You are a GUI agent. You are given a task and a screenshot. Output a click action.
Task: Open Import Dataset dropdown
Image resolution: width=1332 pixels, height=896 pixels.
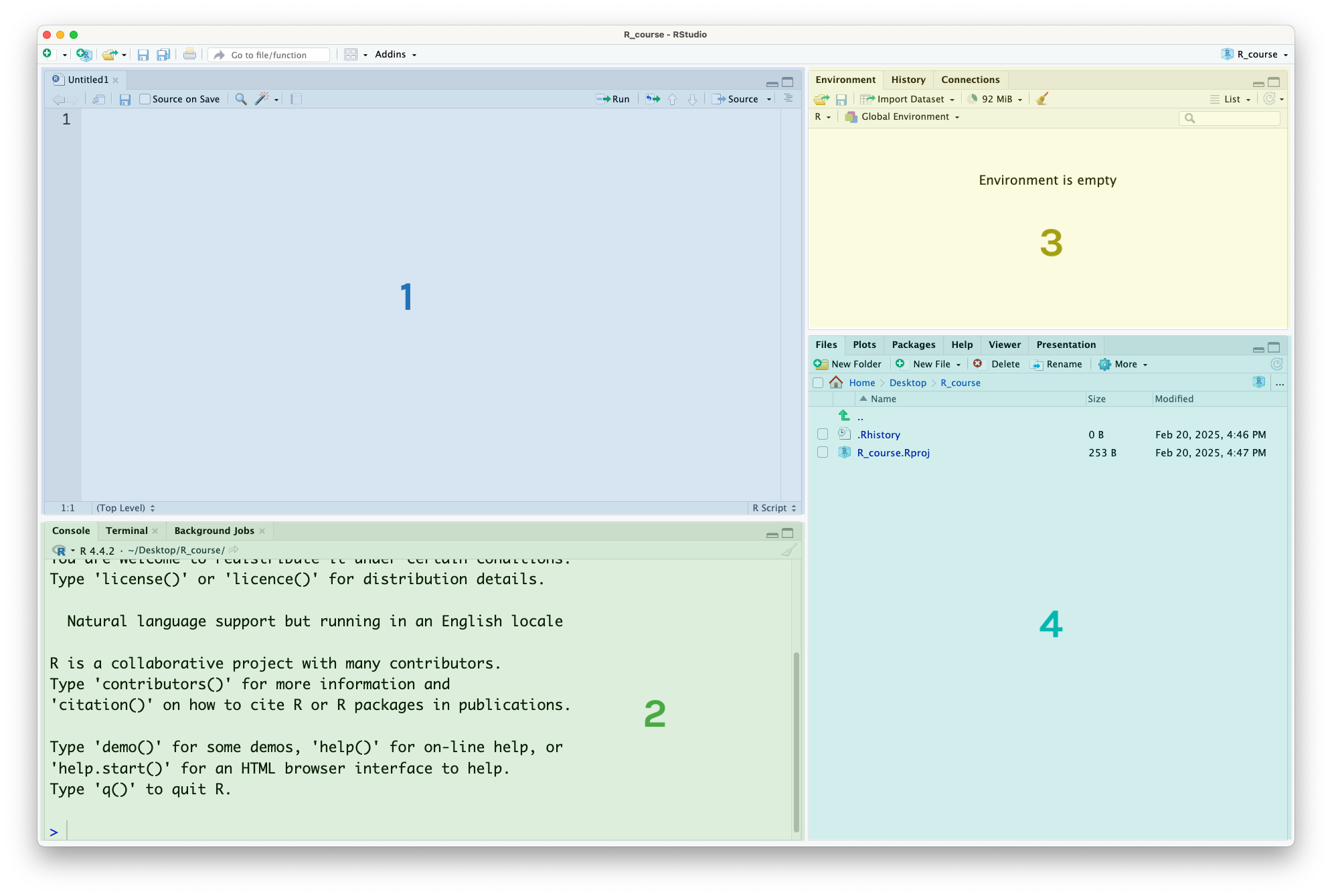(x=908, y=99)
